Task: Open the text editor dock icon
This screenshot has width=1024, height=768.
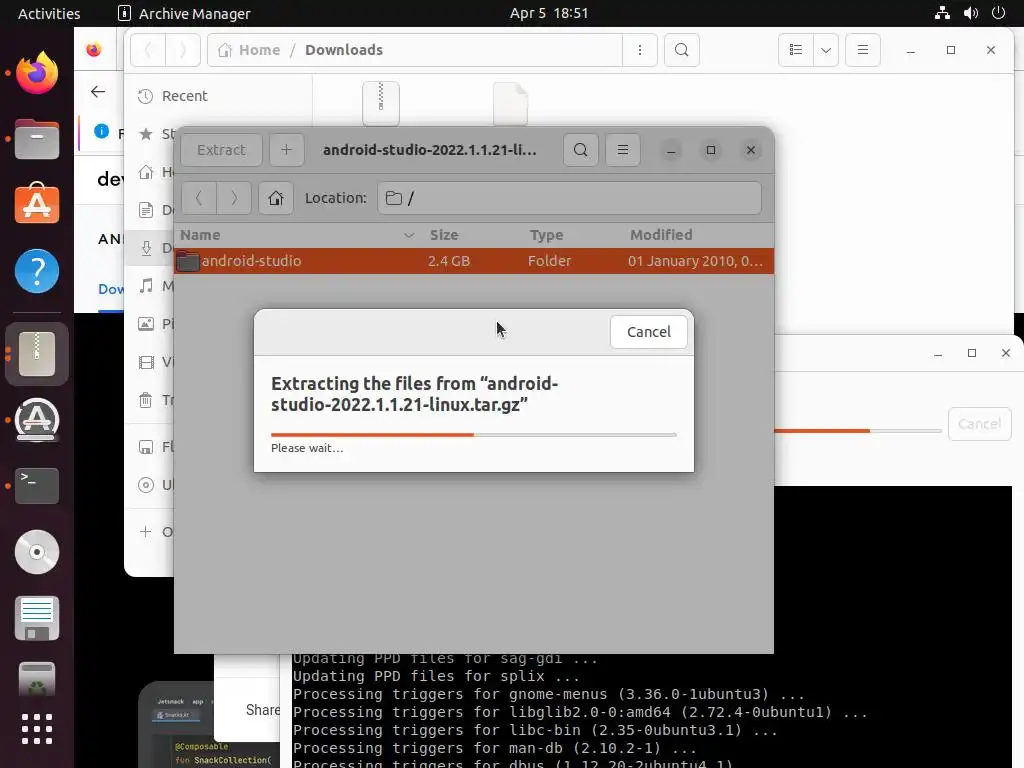Action: tap(37, 618)
